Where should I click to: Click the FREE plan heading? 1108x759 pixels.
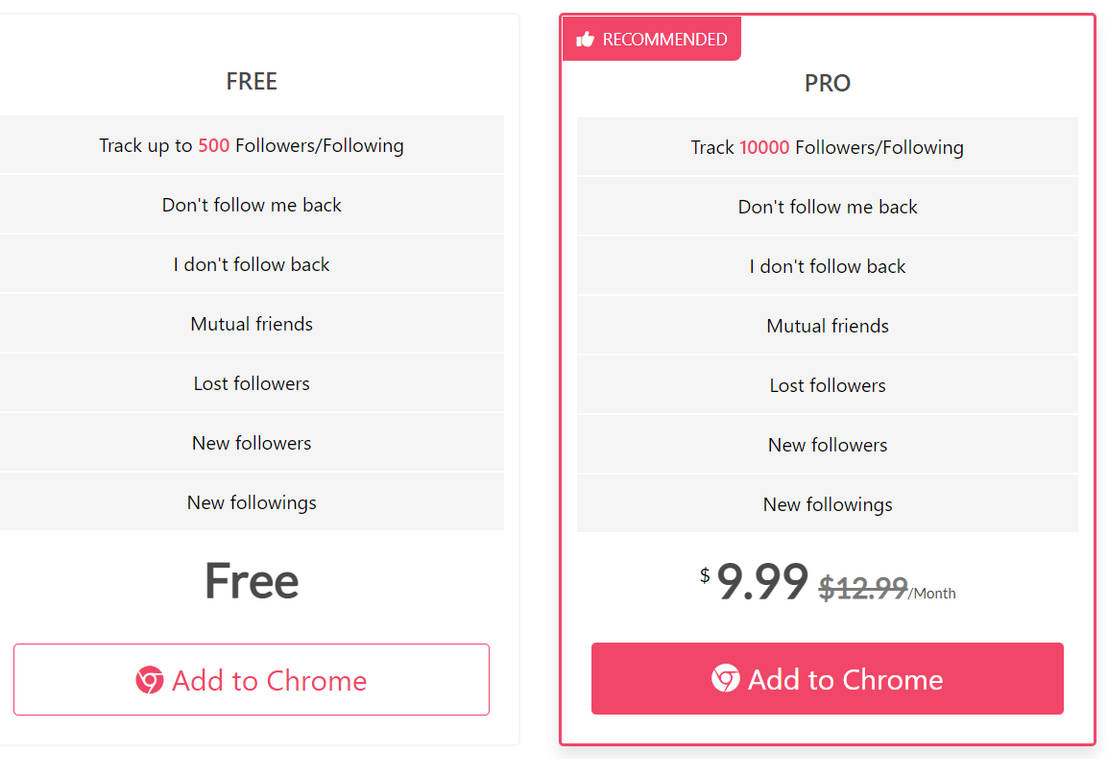pyautogui.click(x=252, y=81)
